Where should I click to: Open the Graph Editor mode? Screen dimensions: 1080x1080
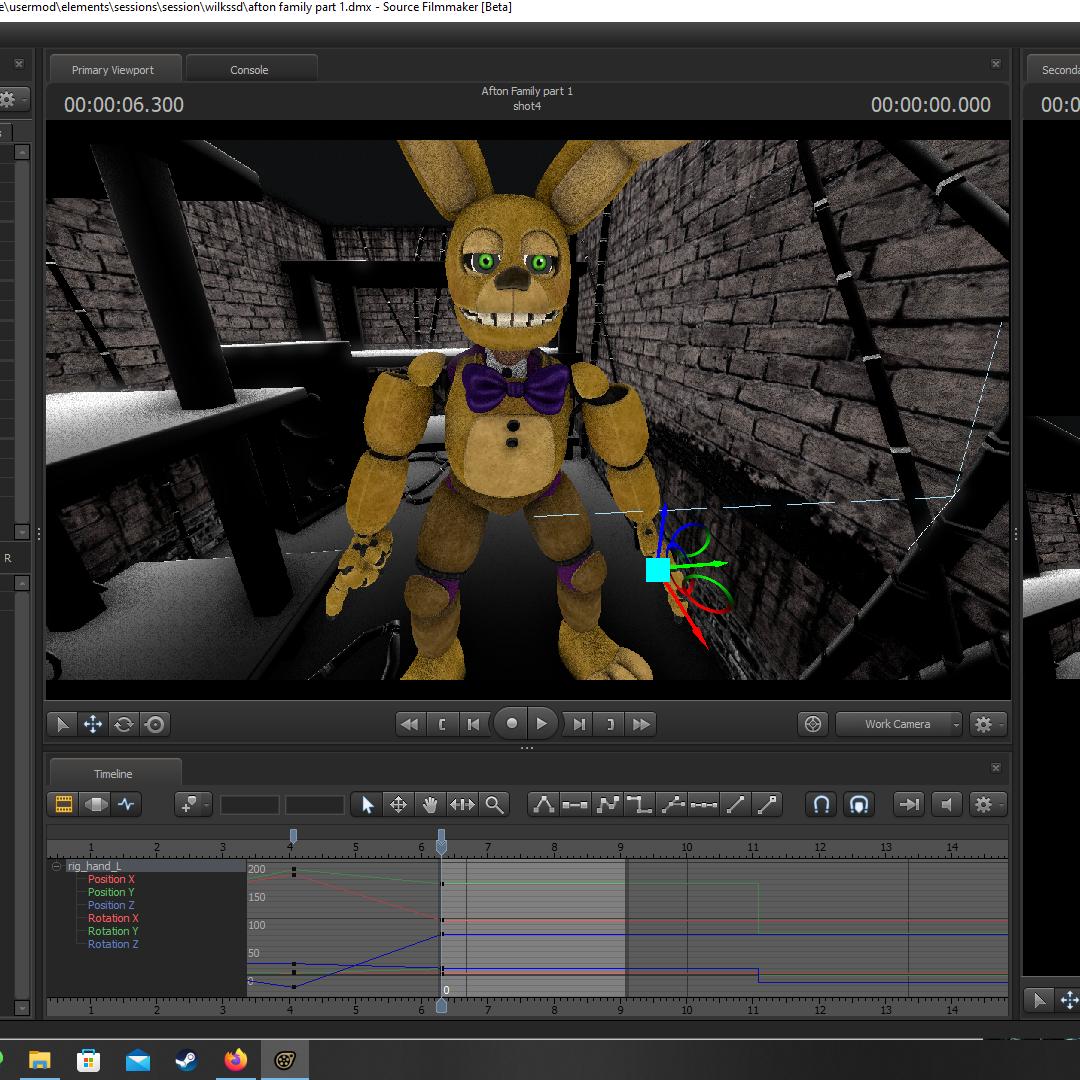coord(126,804)
